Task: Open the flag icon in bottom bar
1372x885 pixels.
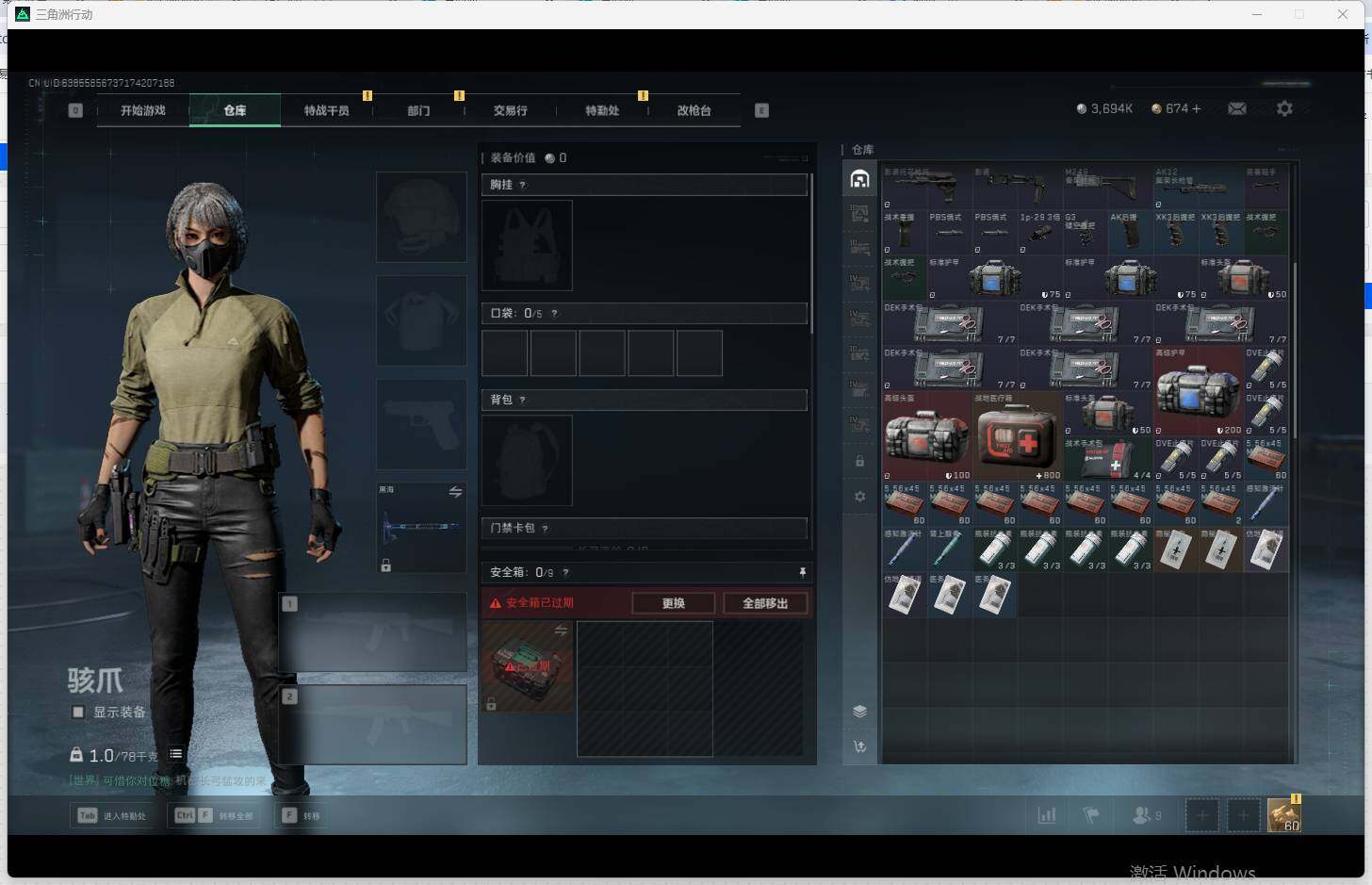Action: pyautogui.click(x=1091, y=815)
